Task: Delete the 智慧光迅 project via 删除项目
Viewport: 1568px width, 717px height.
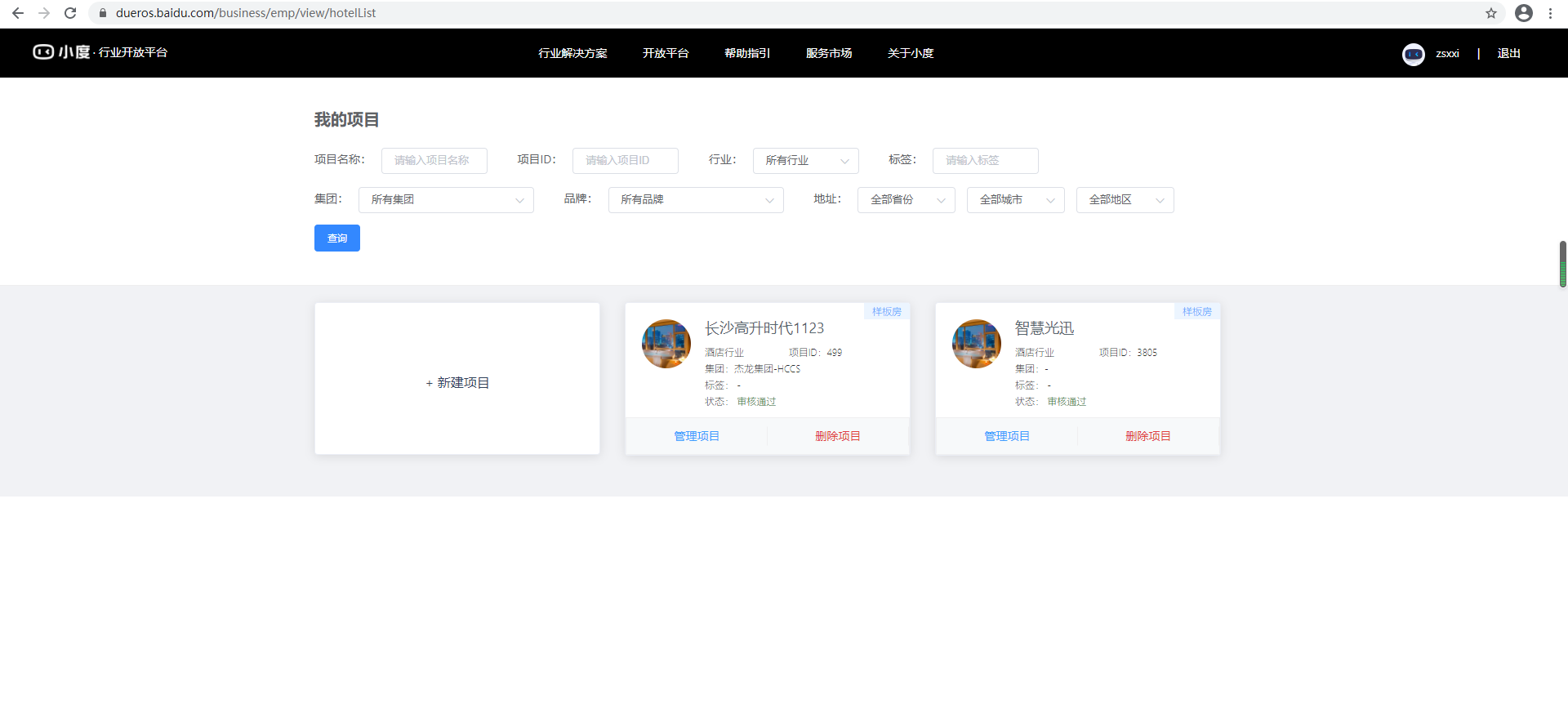Action: 1148,436
